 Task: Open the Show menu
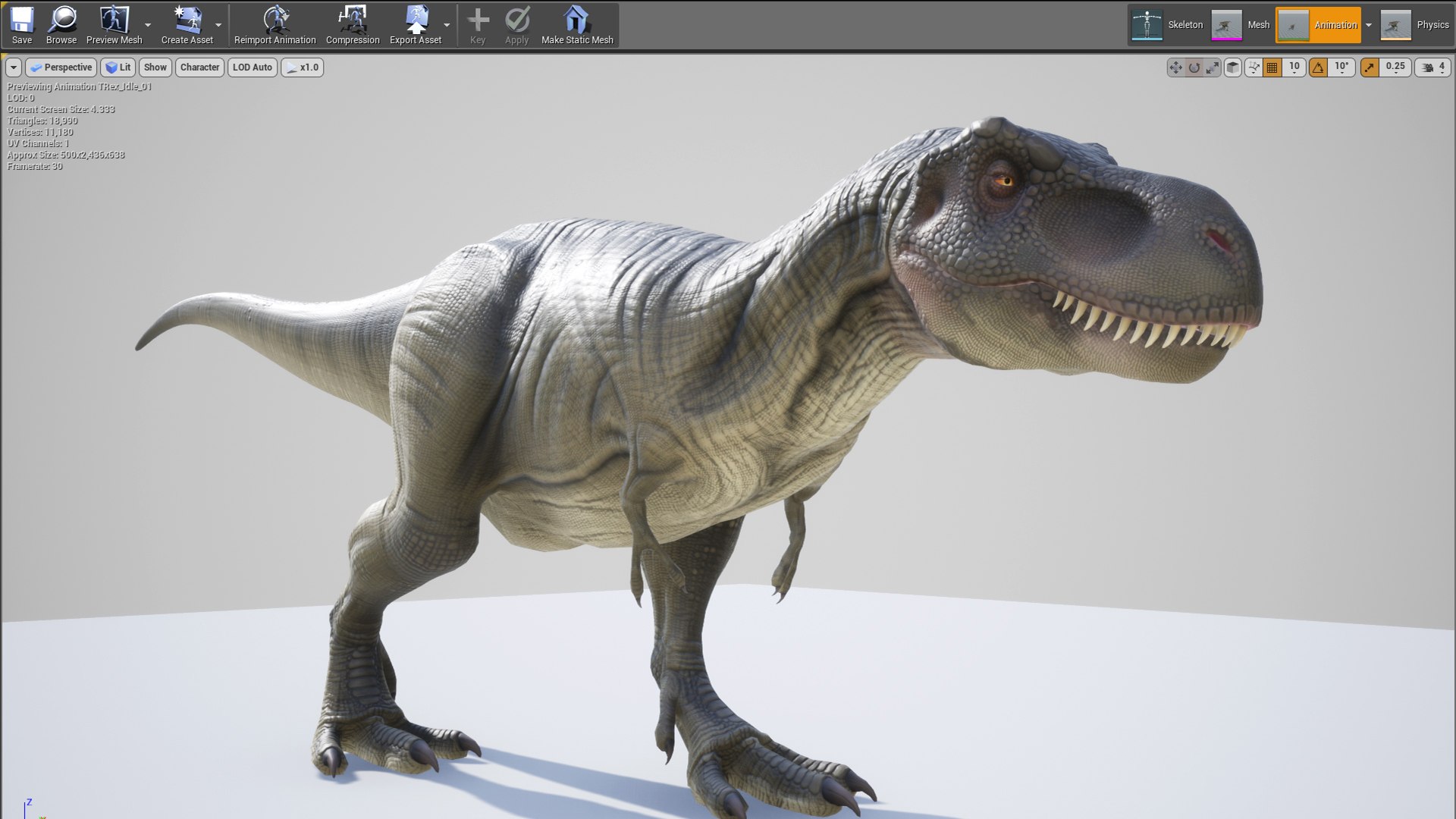click(155, 67)
